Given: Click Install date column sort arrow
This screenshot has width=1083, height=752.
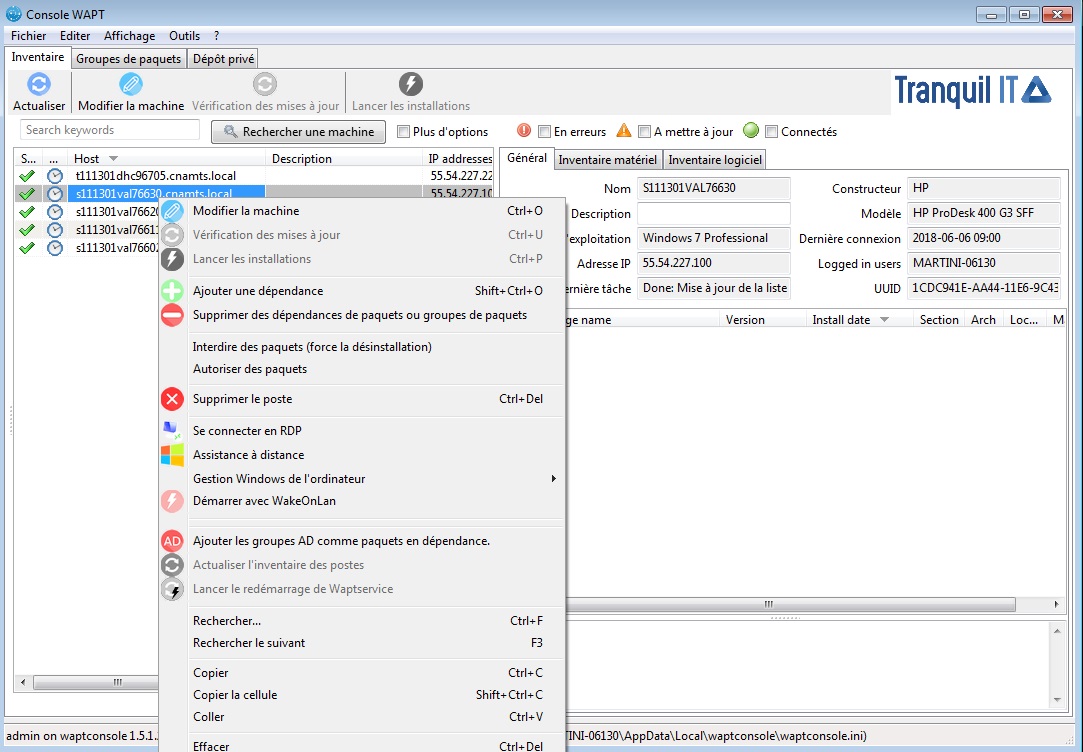Looking at the screenshot, I should coord(884,320).
